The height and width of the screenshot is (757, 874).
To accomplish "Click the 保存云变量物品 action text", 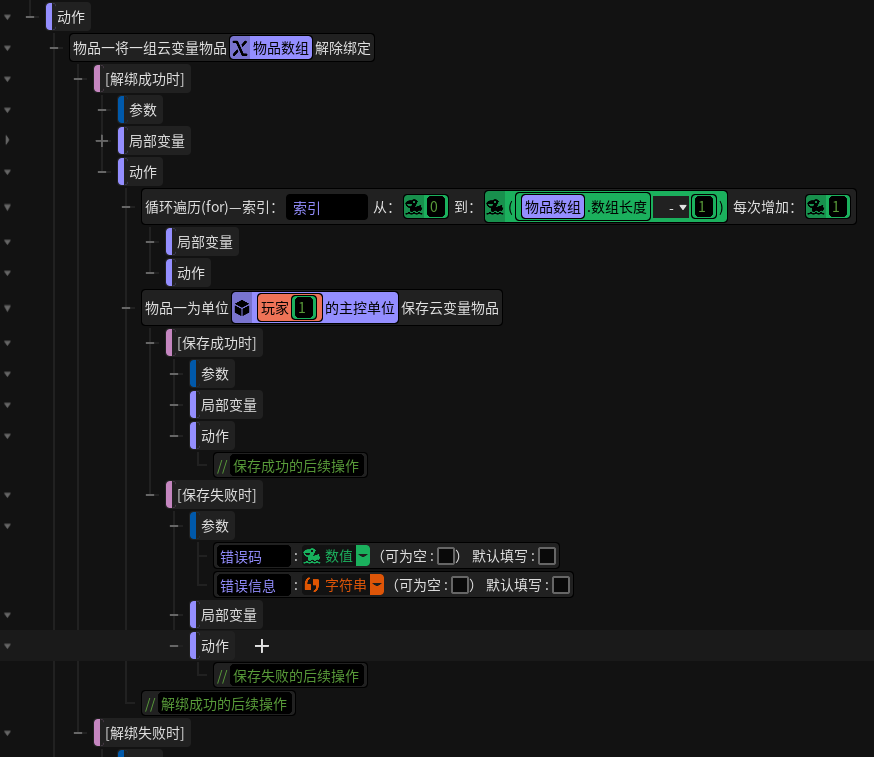I will [450, 308].
